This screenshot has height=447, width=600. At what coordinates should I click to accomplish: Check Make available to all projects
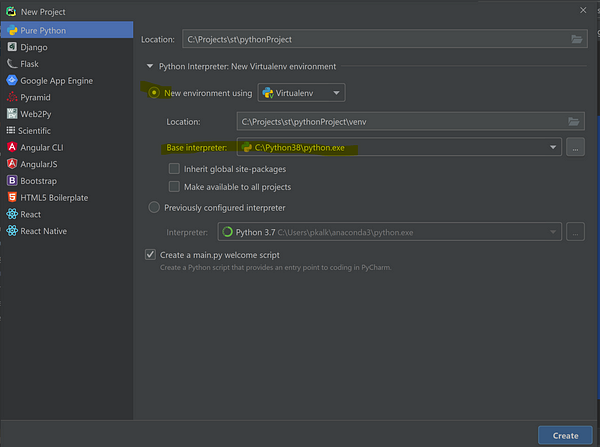(174, 187)
